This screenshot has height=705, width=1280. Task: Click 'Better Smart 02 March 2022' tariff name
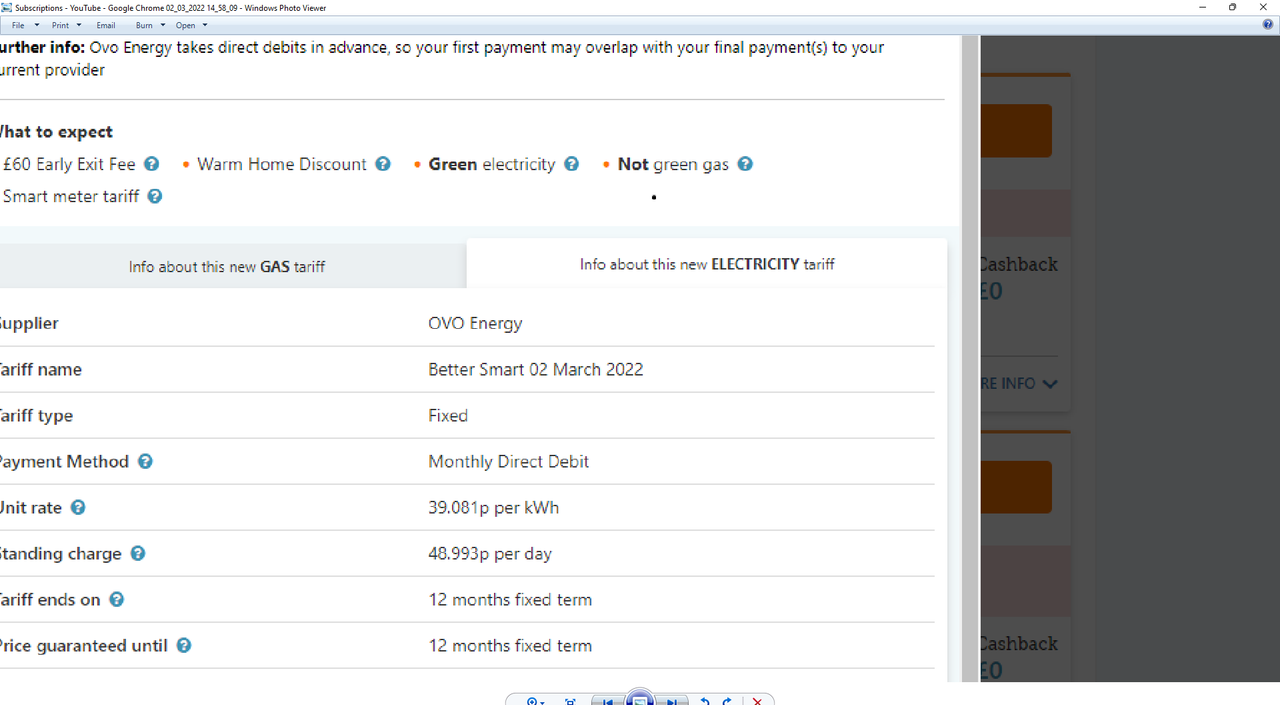[x=536, y=369]
